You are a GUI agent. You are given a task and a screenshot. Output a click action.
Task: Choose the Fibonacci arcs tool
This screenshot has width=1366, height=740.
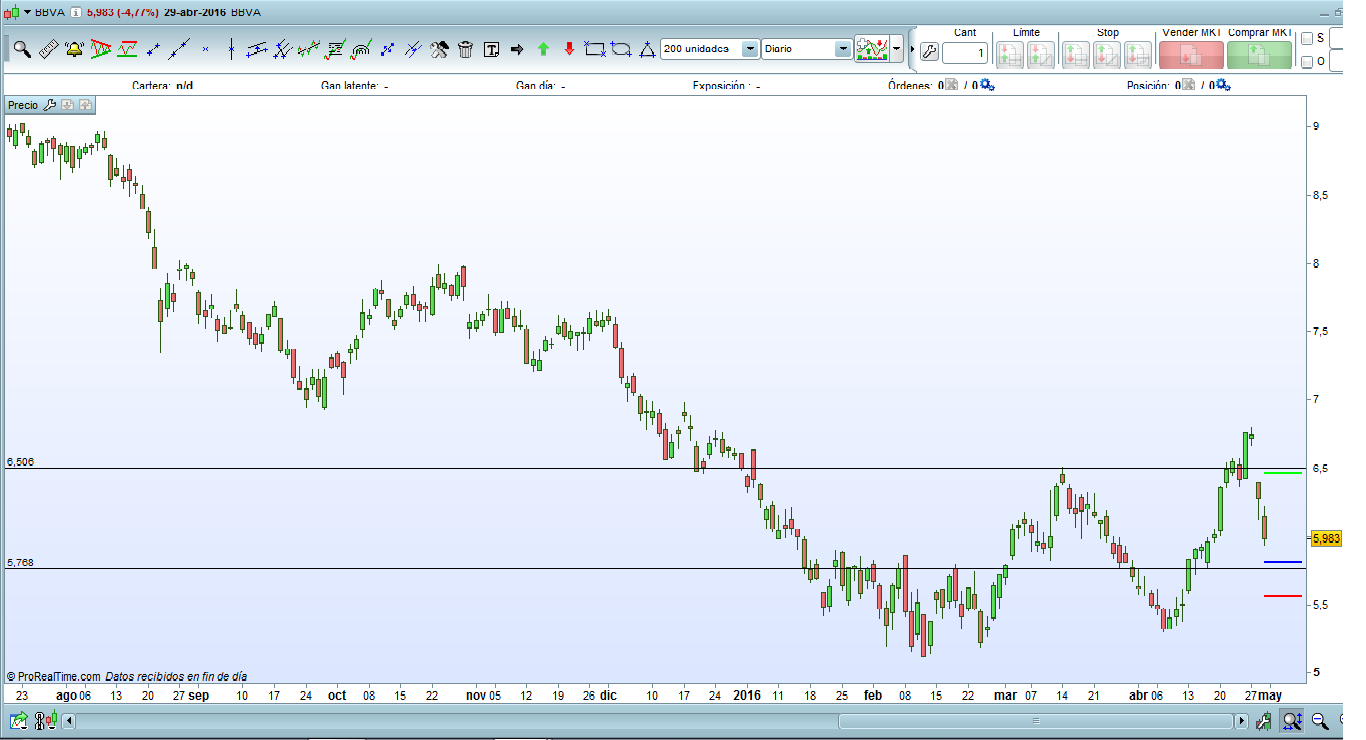pos(362,48)
